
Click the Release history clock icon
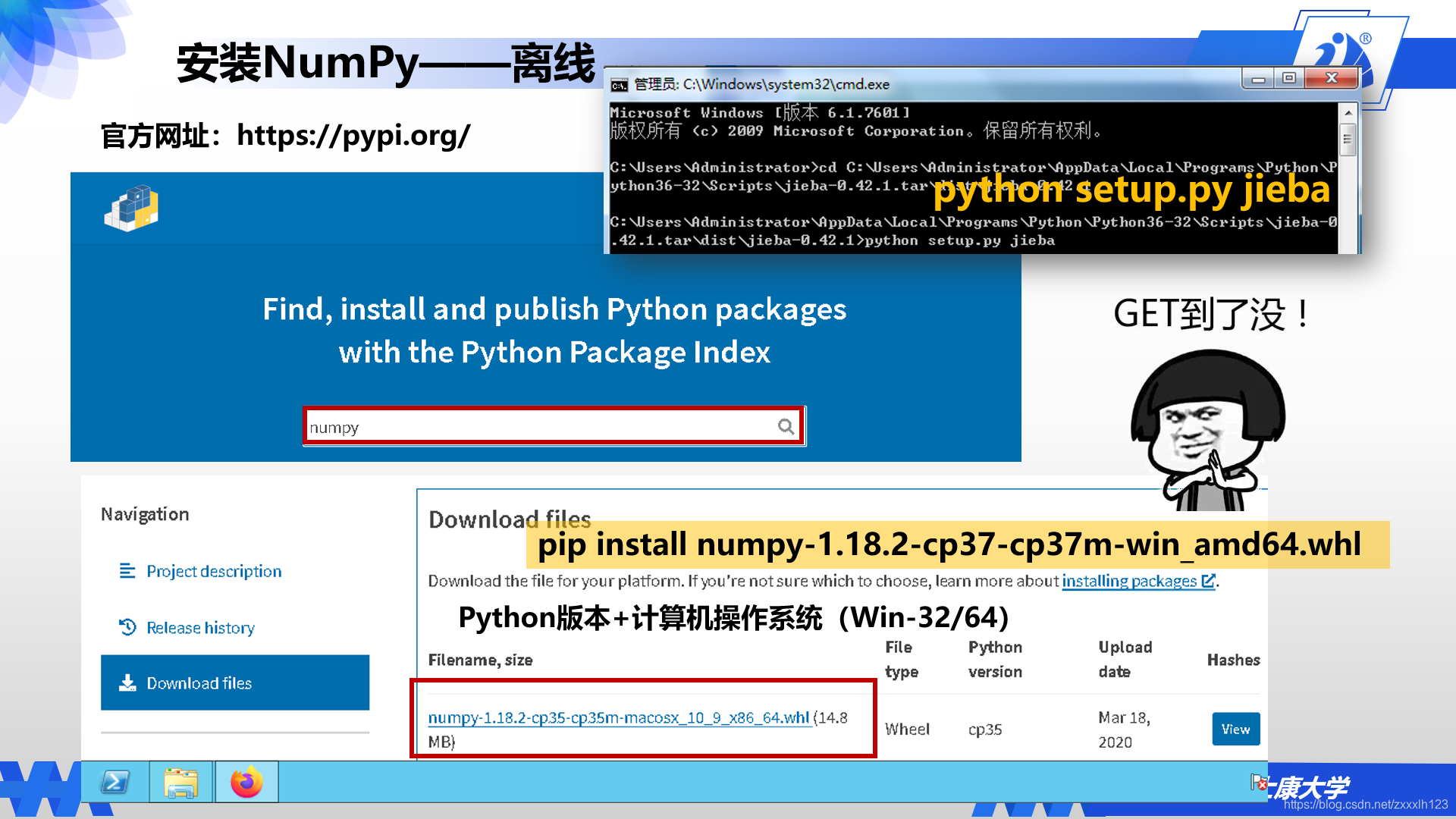(127, 627)
